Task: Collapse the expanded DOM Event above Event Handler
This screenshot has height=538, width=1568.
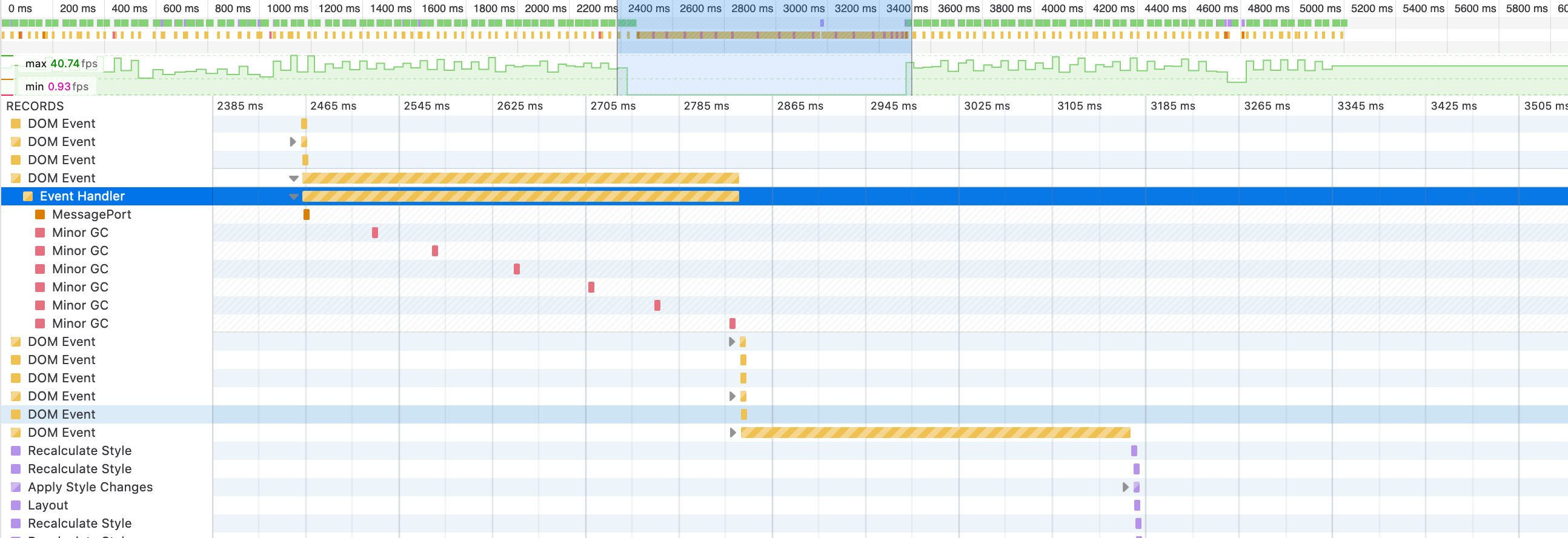Action: coord(293,178)
